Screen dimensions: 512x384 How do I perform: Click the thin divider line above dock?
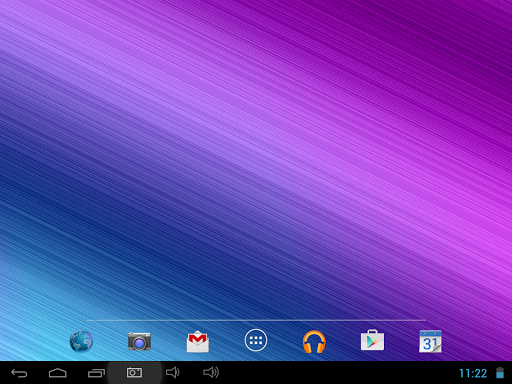click(x=256, y=320)
